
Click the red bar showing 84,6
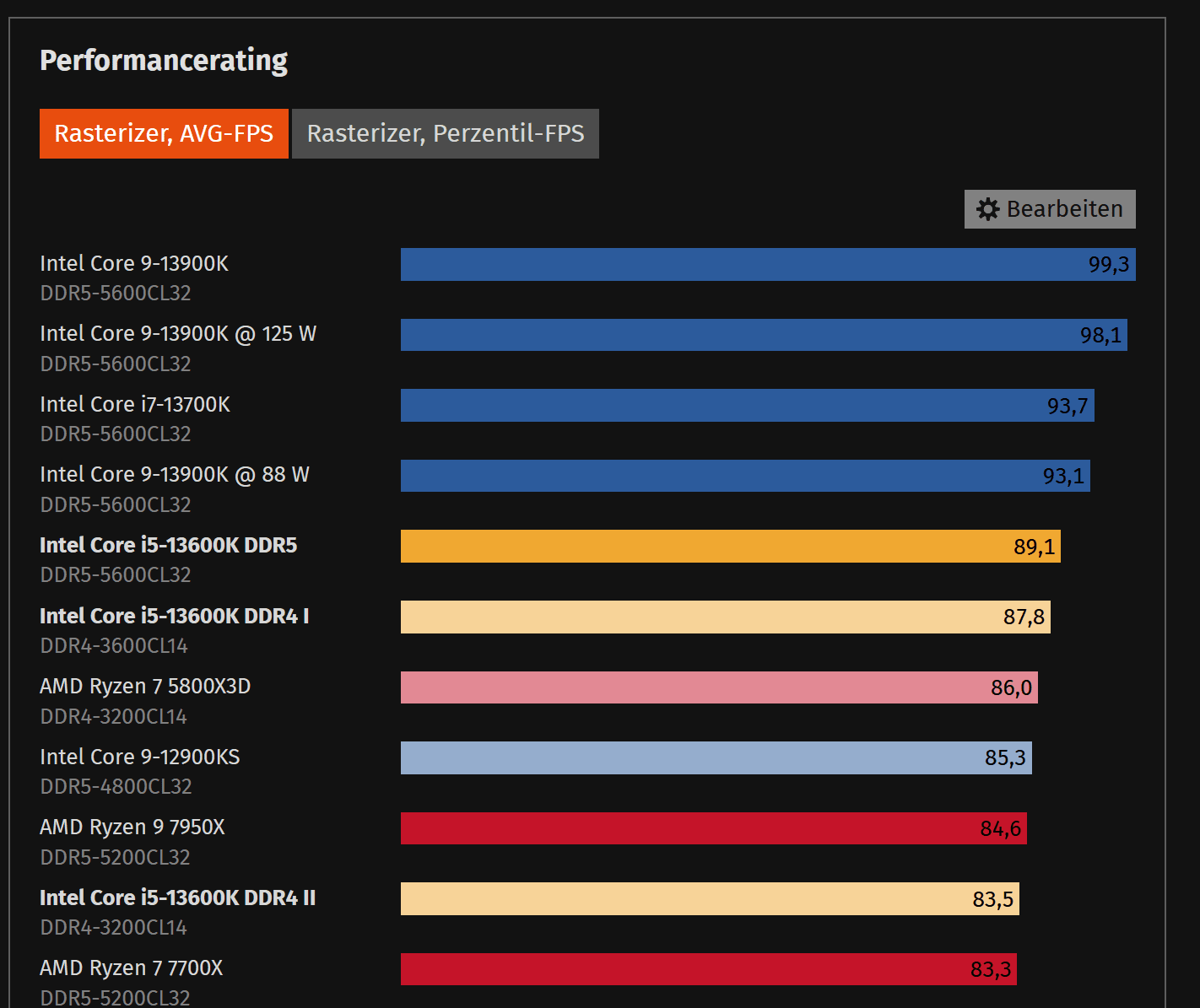[x=714, y=828]
